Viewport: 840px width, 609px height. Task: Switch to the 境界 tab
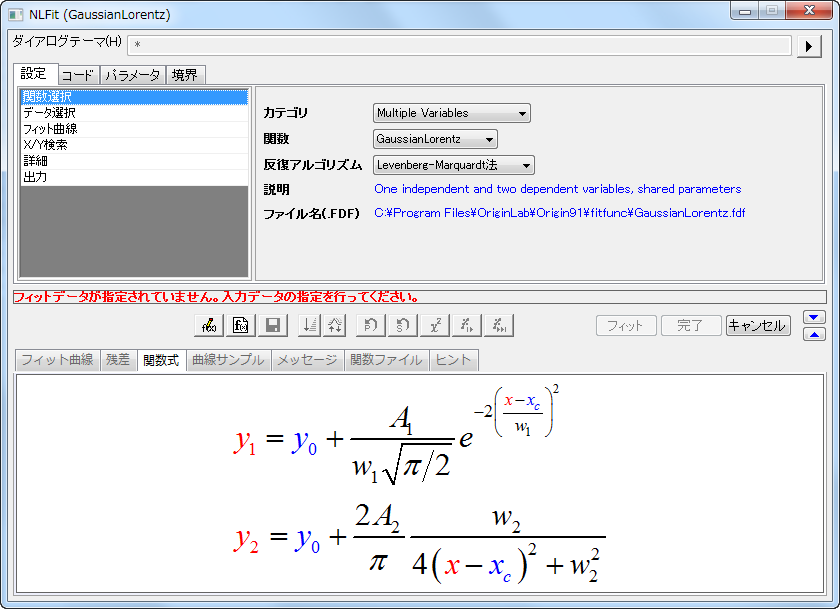click(x=185, y=75)
